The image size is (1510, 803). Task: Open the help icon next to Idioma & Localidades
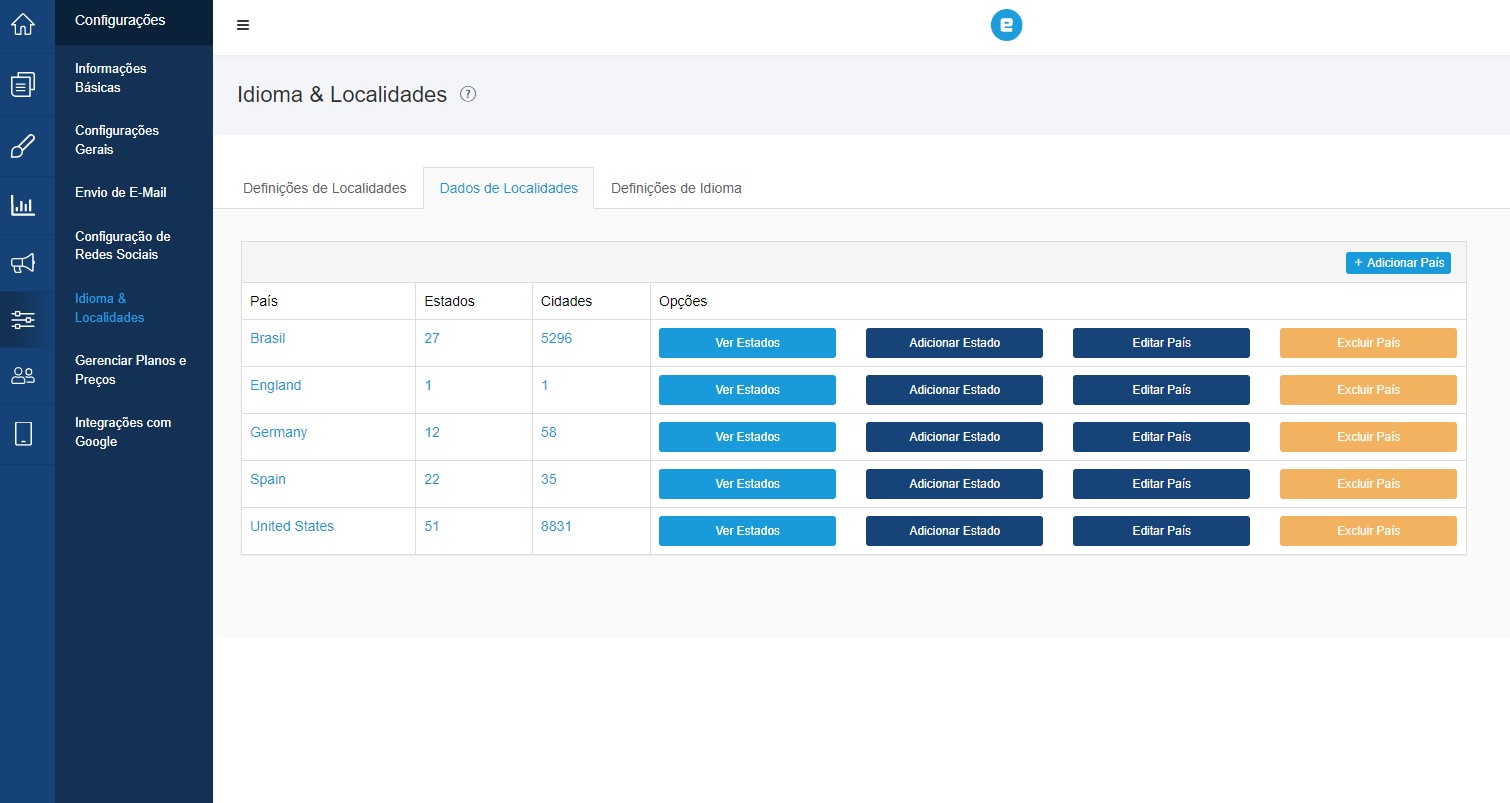pyautogui.click(x=467, y=93)
